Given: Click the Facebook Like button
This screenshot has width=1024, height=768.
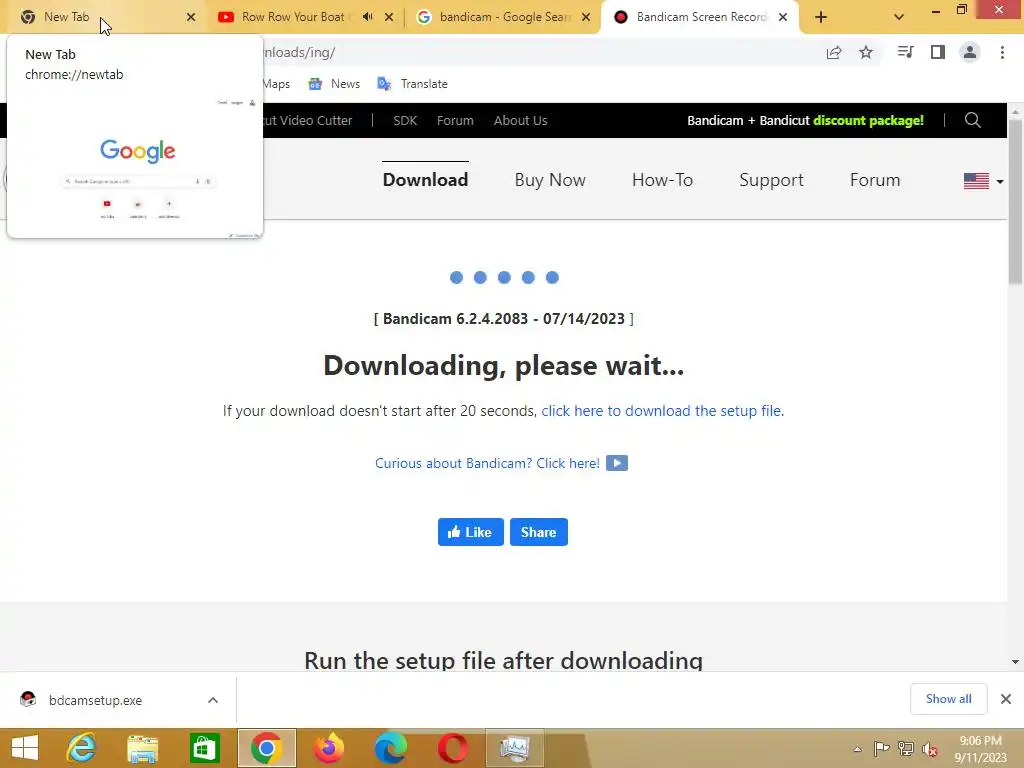Looking at the screenshot, I should pyautogui.click(x=470, y=532).
